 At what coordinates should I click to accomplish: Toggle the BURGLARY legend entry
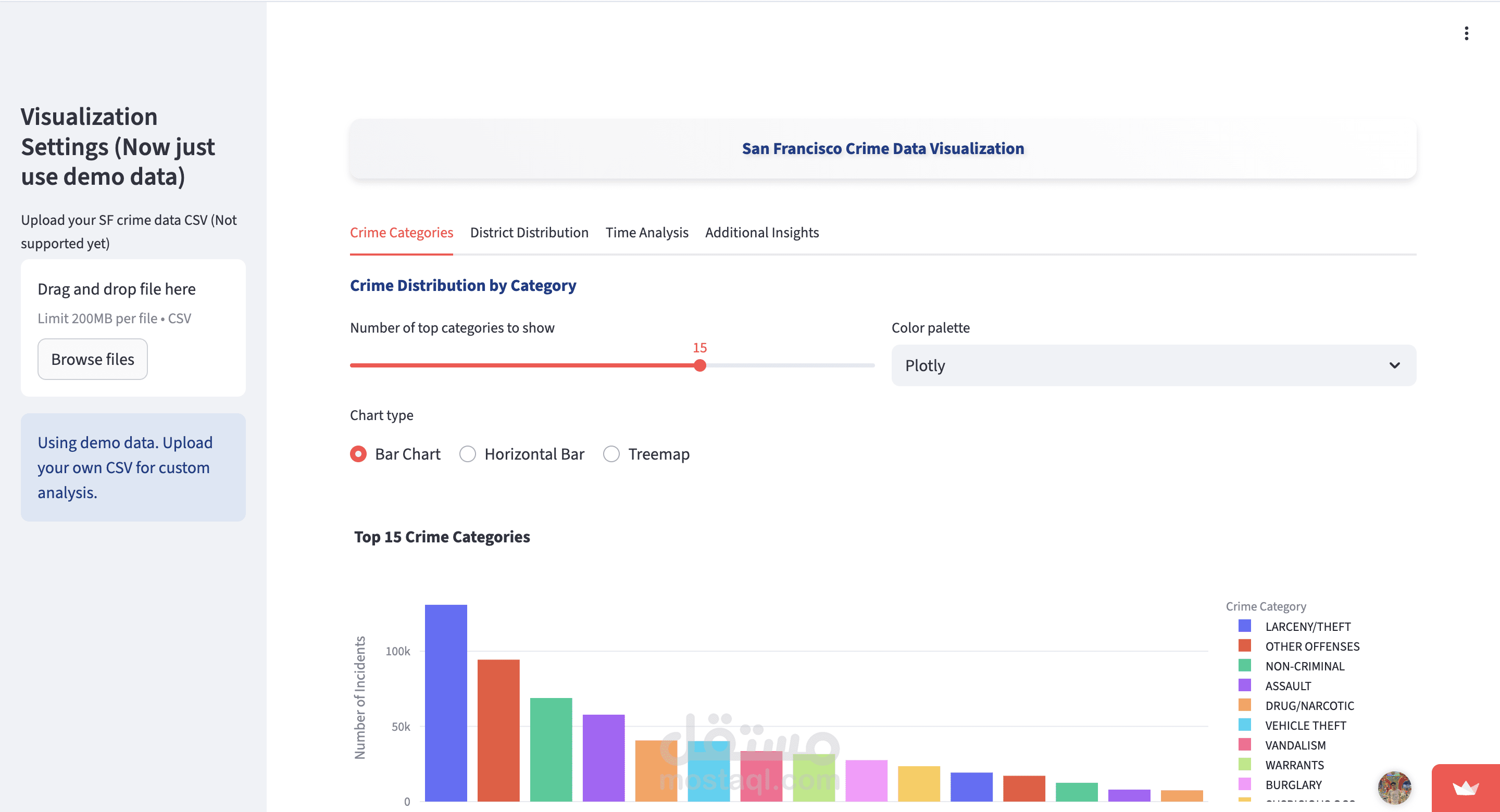[x=1294, y=784]
